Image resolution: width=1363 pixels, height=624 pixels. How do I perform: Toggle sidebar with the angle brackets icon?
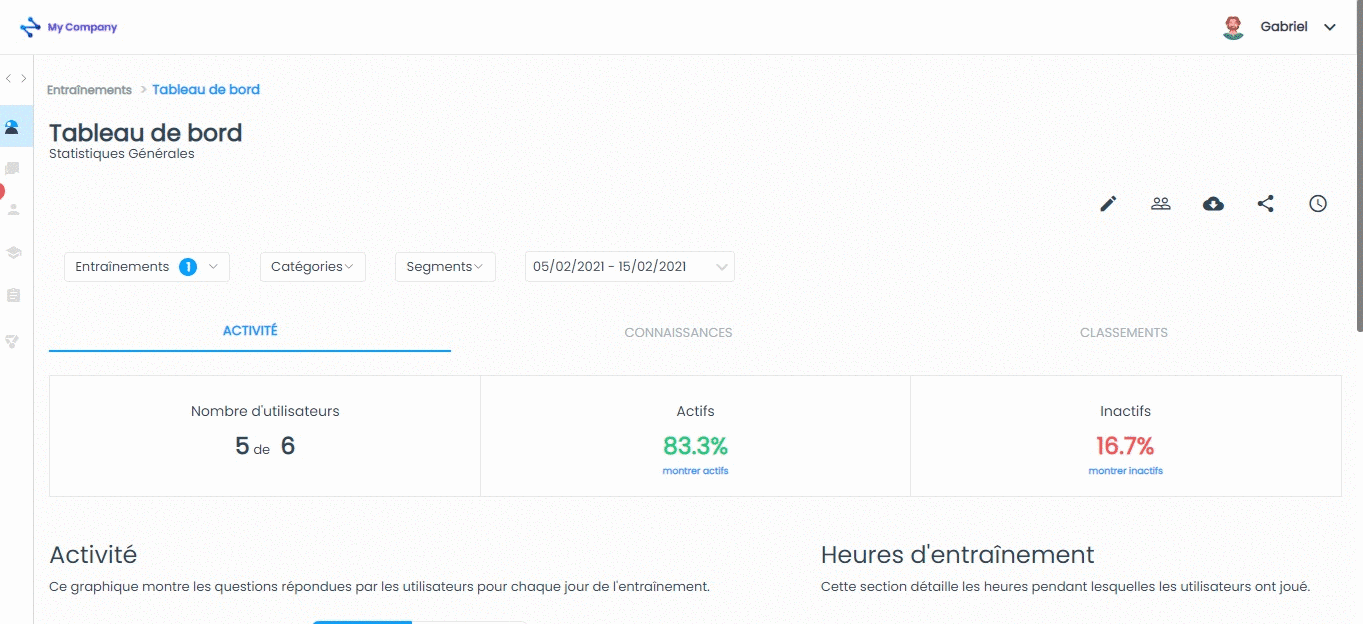[x=16, y=79]
